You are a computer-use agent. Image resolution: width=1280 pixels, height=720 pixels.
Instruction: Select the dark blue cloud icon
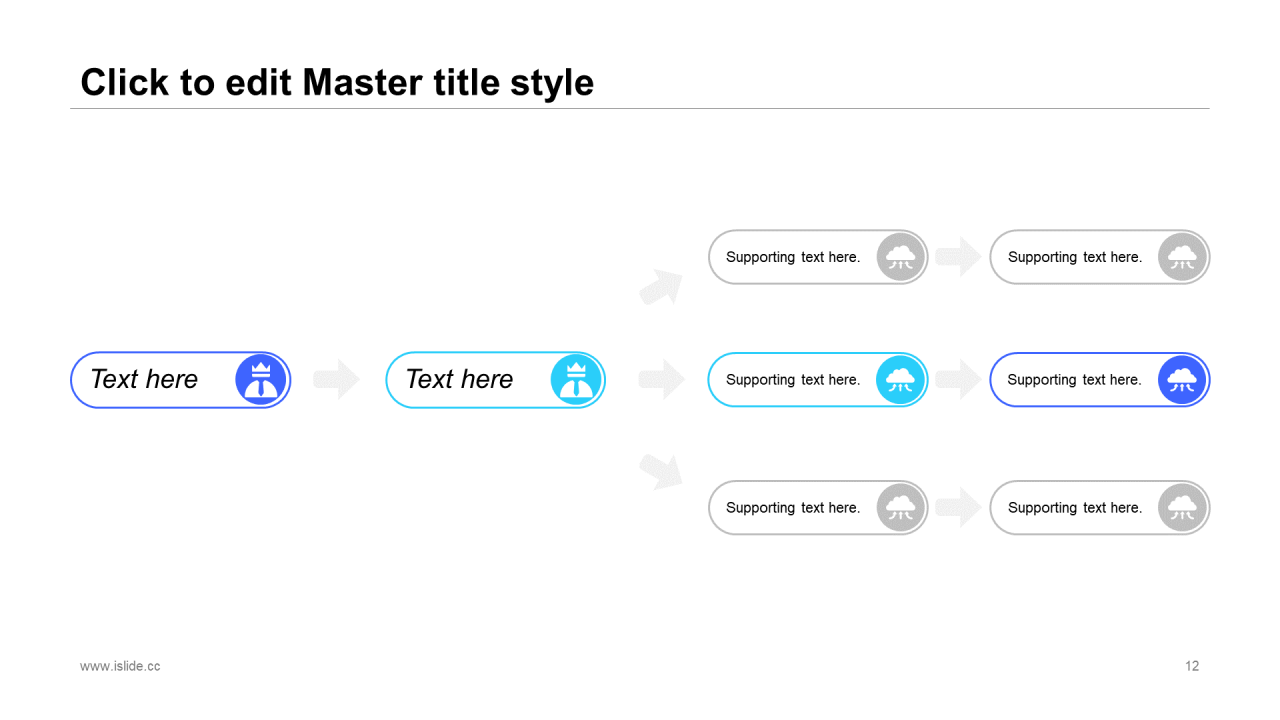(1182, 380)
